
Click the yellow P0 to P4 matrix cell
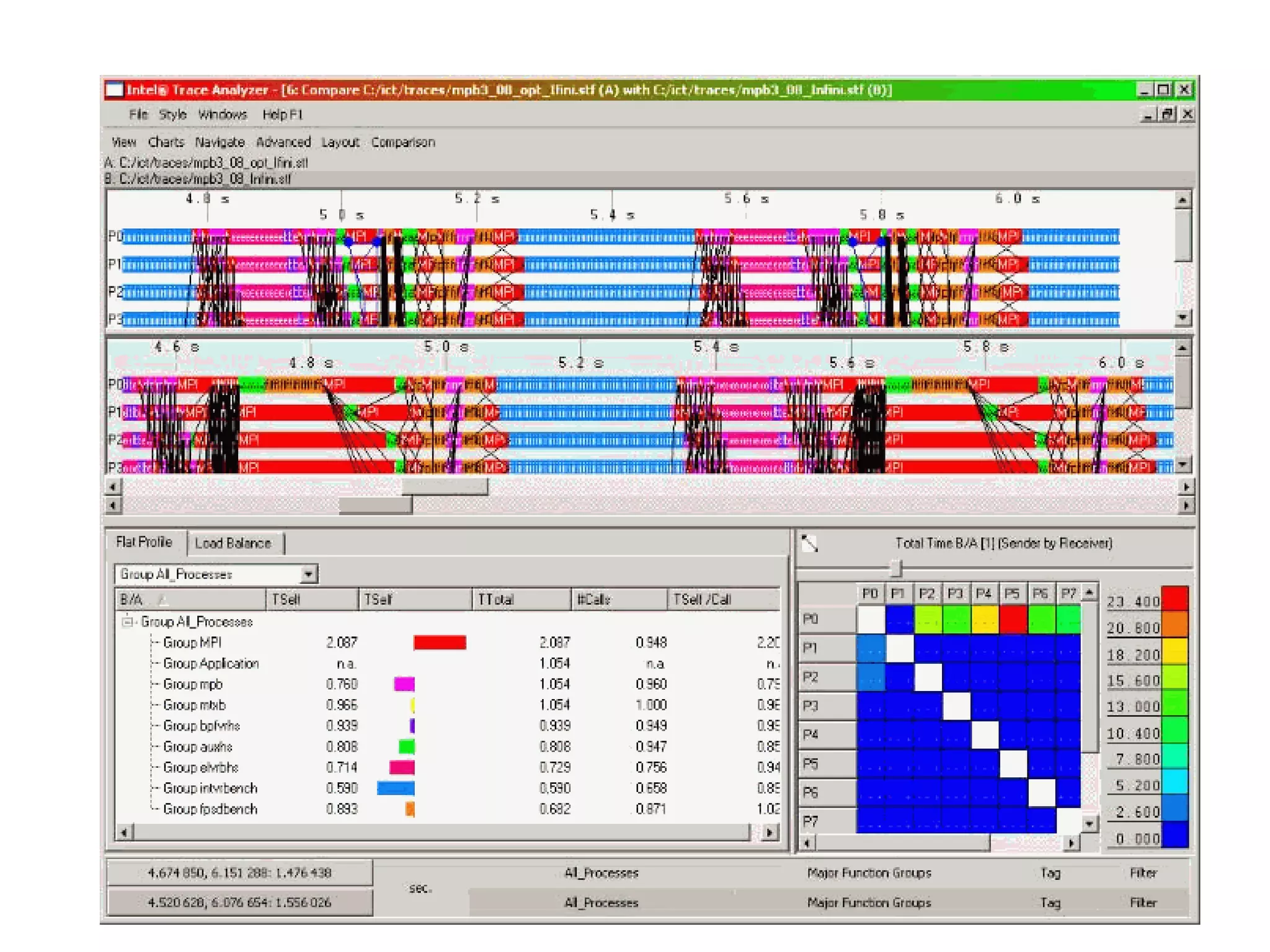click(985, 619)
